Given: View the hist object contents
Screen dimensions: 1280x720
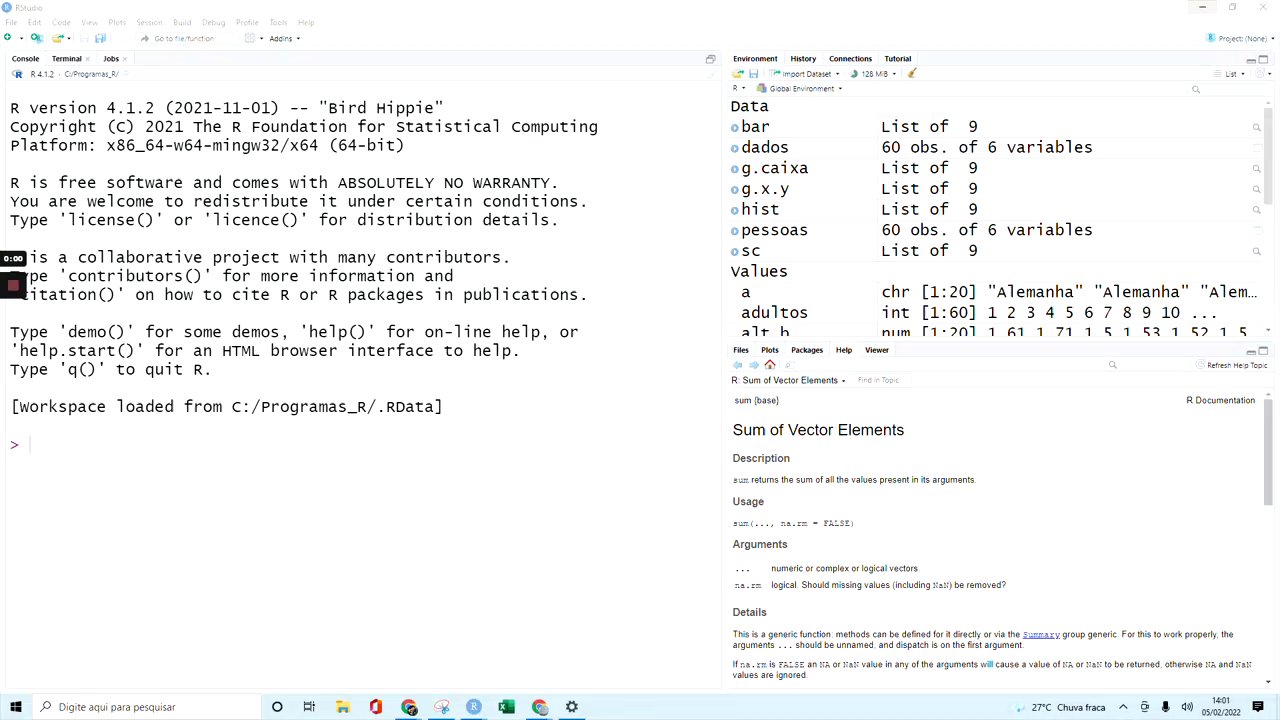Looking at the screenshot, I should 1257,210.
